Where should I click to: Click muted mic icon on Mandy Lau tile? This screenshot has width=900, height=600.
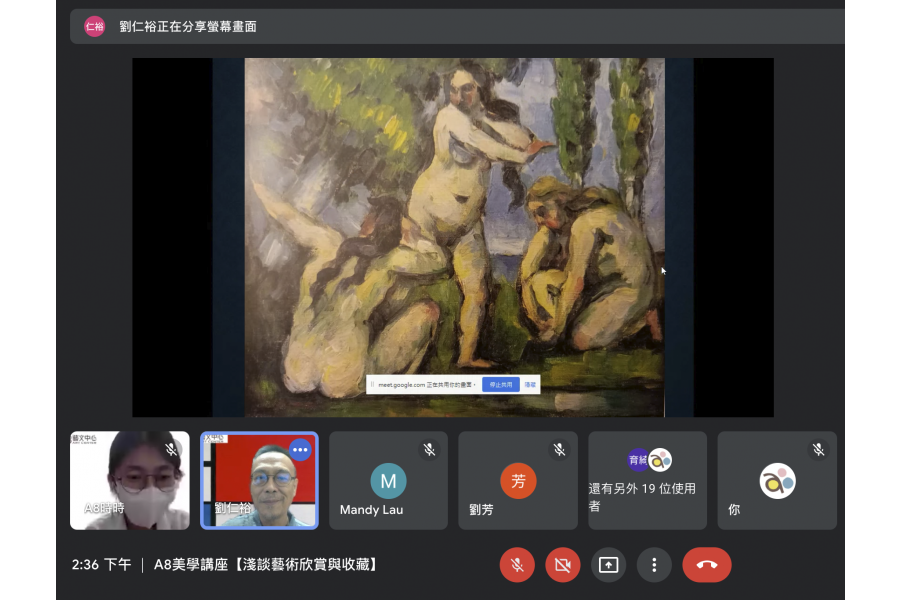[429, 450]
